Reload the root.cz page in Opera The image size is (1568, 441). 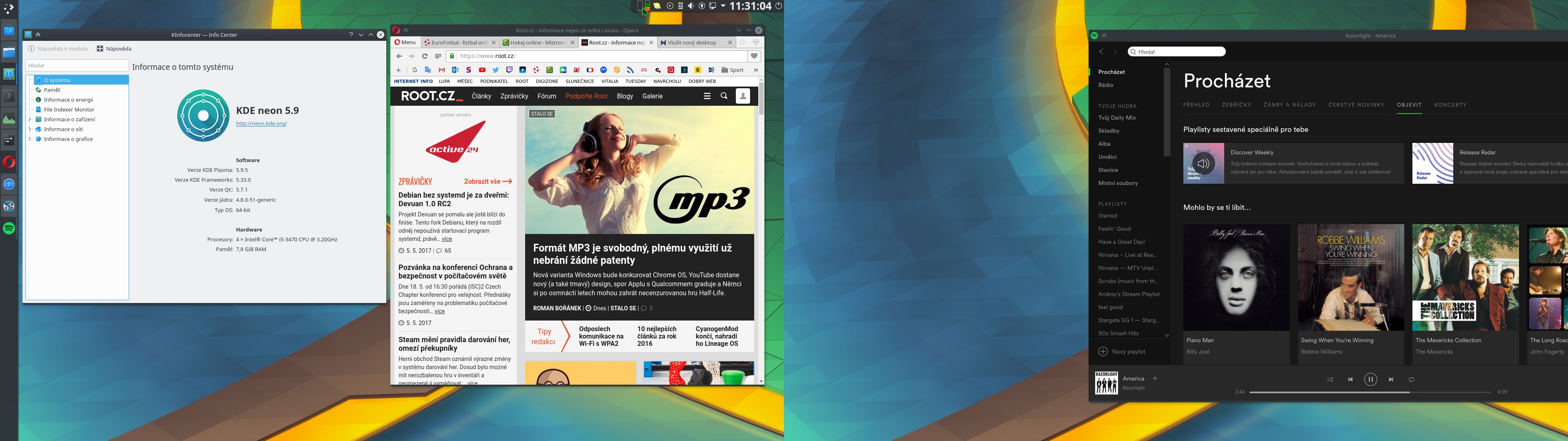click(x=425, y=56)
